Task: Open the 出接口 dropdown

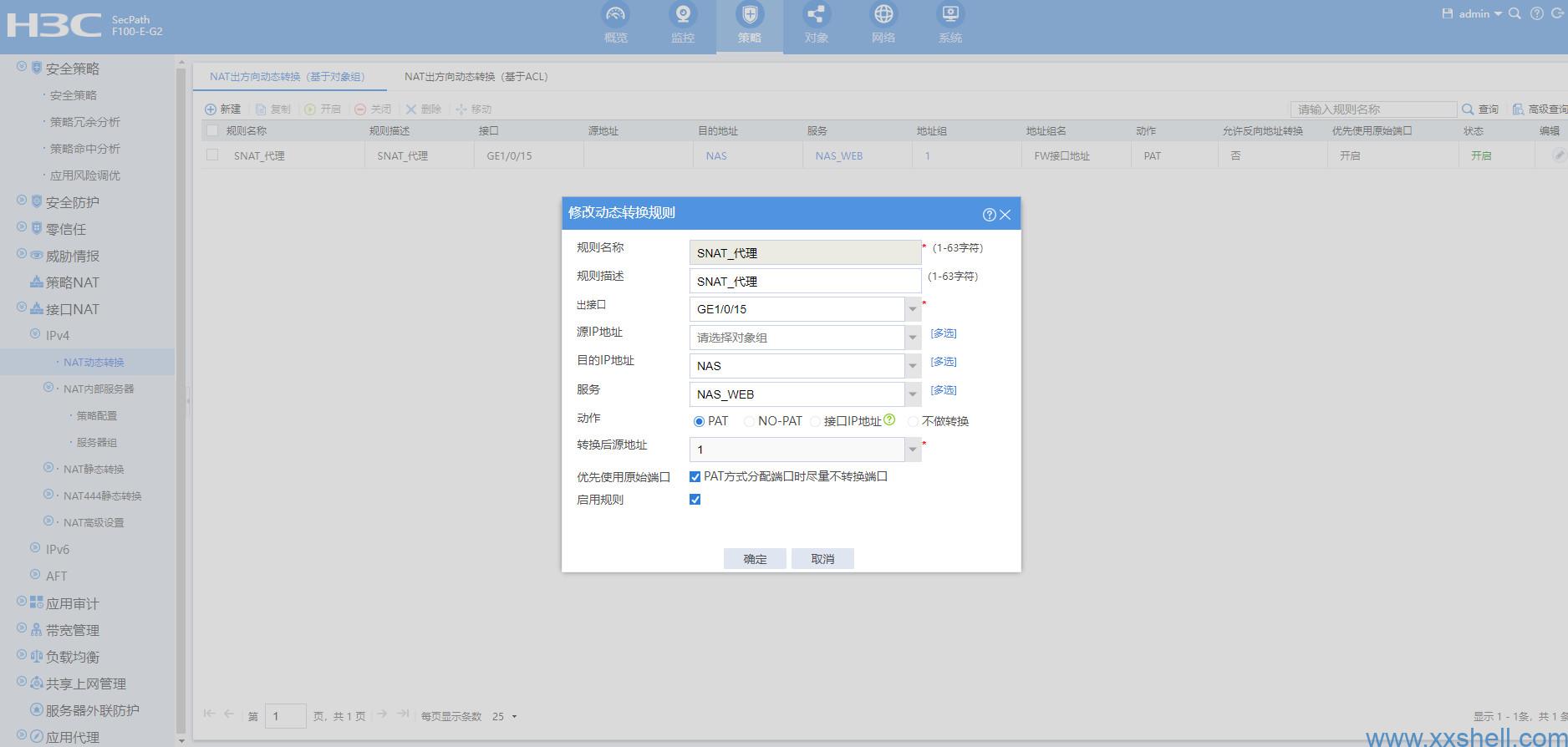Action: [x=913, y=309]
